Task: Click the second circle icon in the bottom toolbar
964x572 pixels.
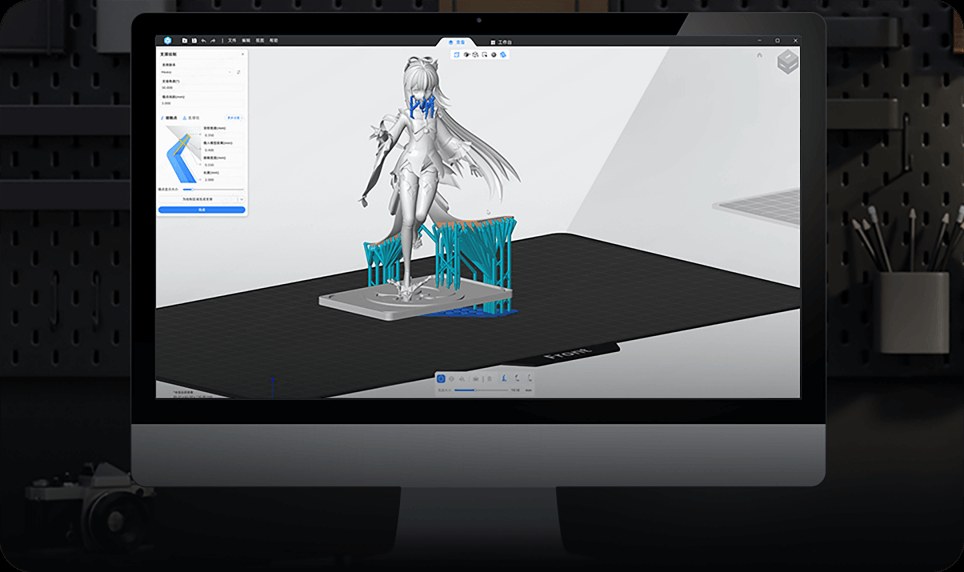Action: [x=451, y=379]
